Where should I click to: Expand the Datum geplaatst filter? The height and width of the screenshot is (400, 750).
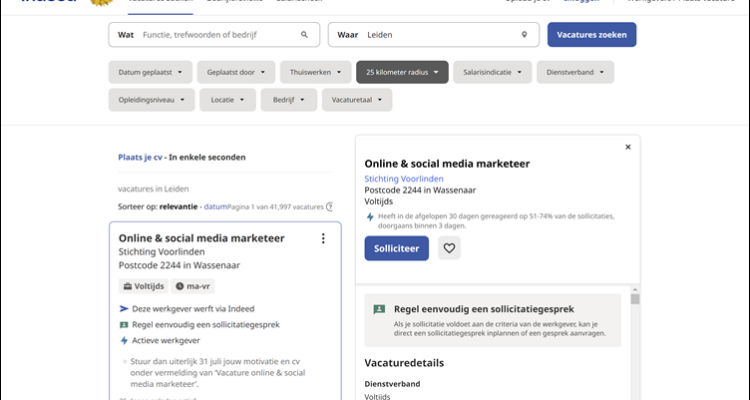click(x=149, y=72)
